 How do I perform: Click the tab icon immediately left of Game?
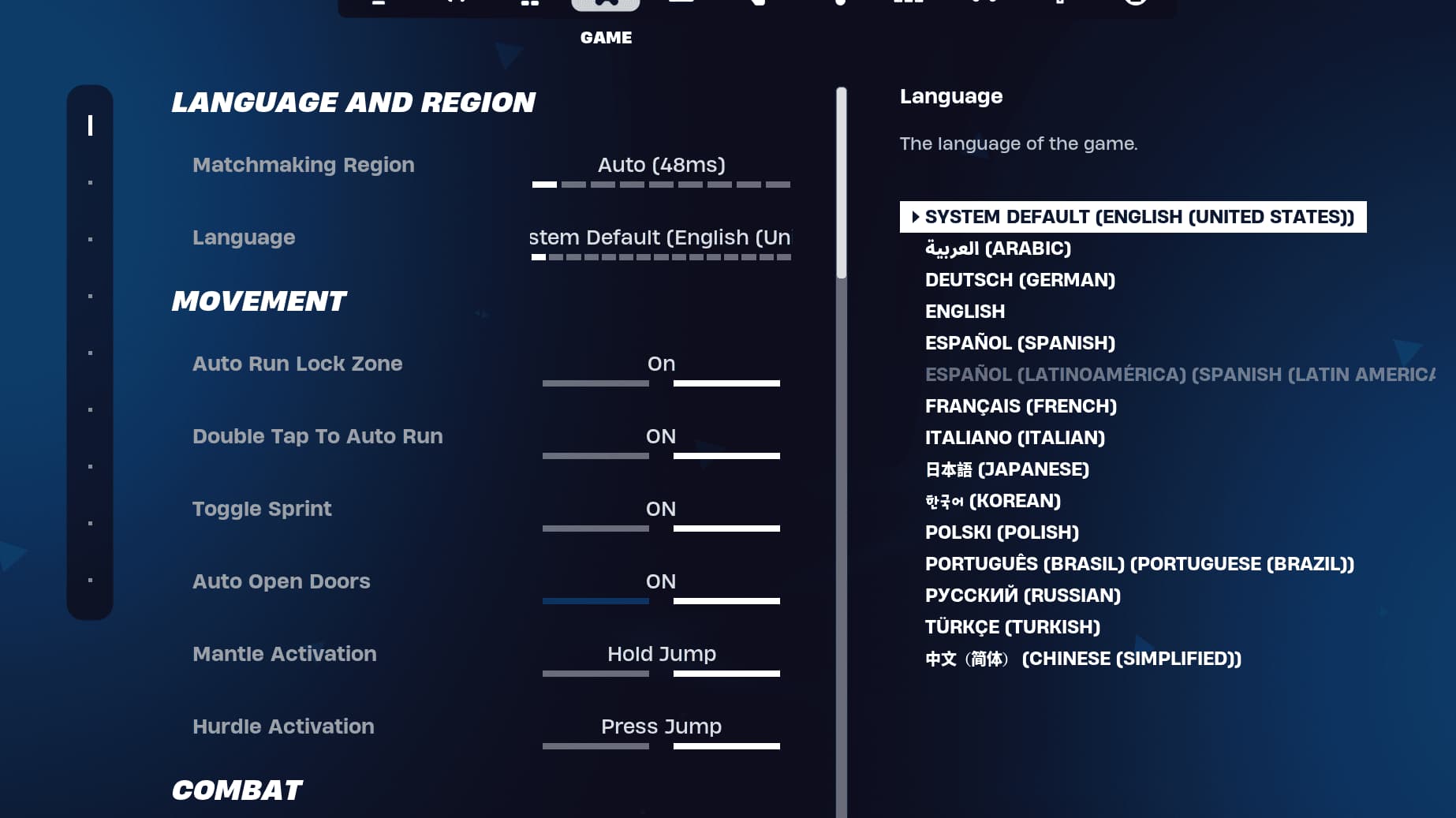530,4
